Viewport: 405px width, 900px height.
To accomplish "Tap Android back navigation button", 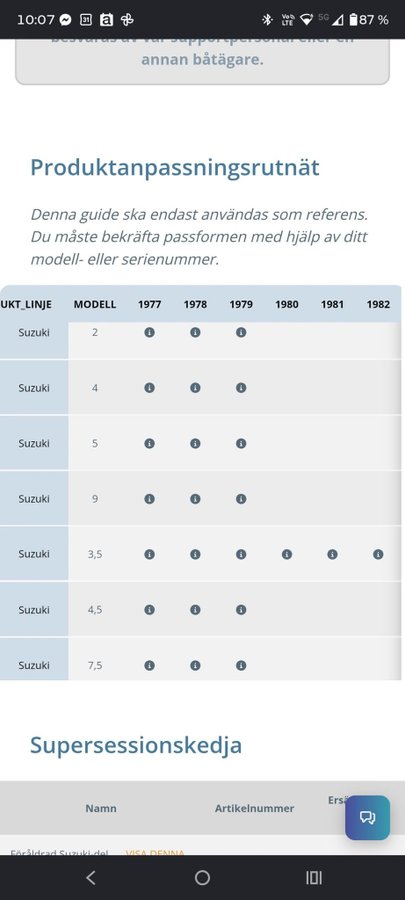I will tap(91, 878).
